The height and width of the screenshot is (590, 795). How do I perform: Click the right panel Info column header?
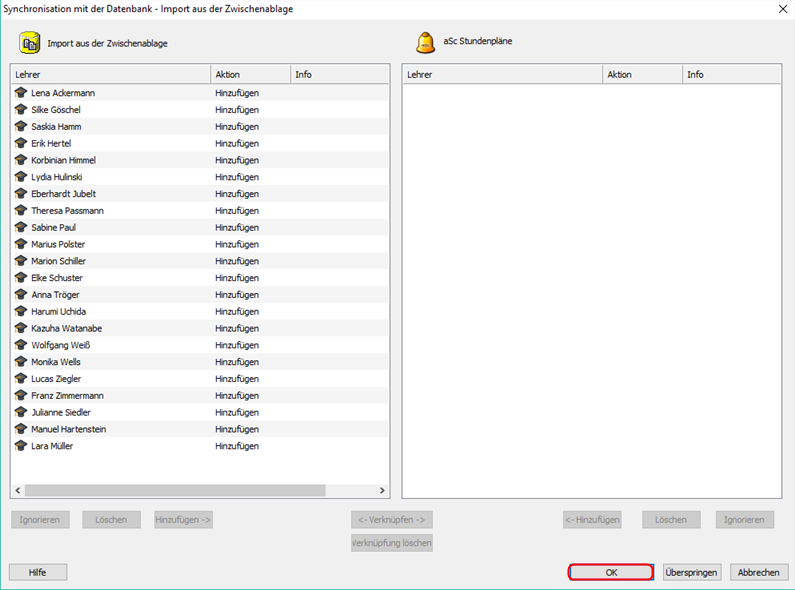tap(731, 75)
